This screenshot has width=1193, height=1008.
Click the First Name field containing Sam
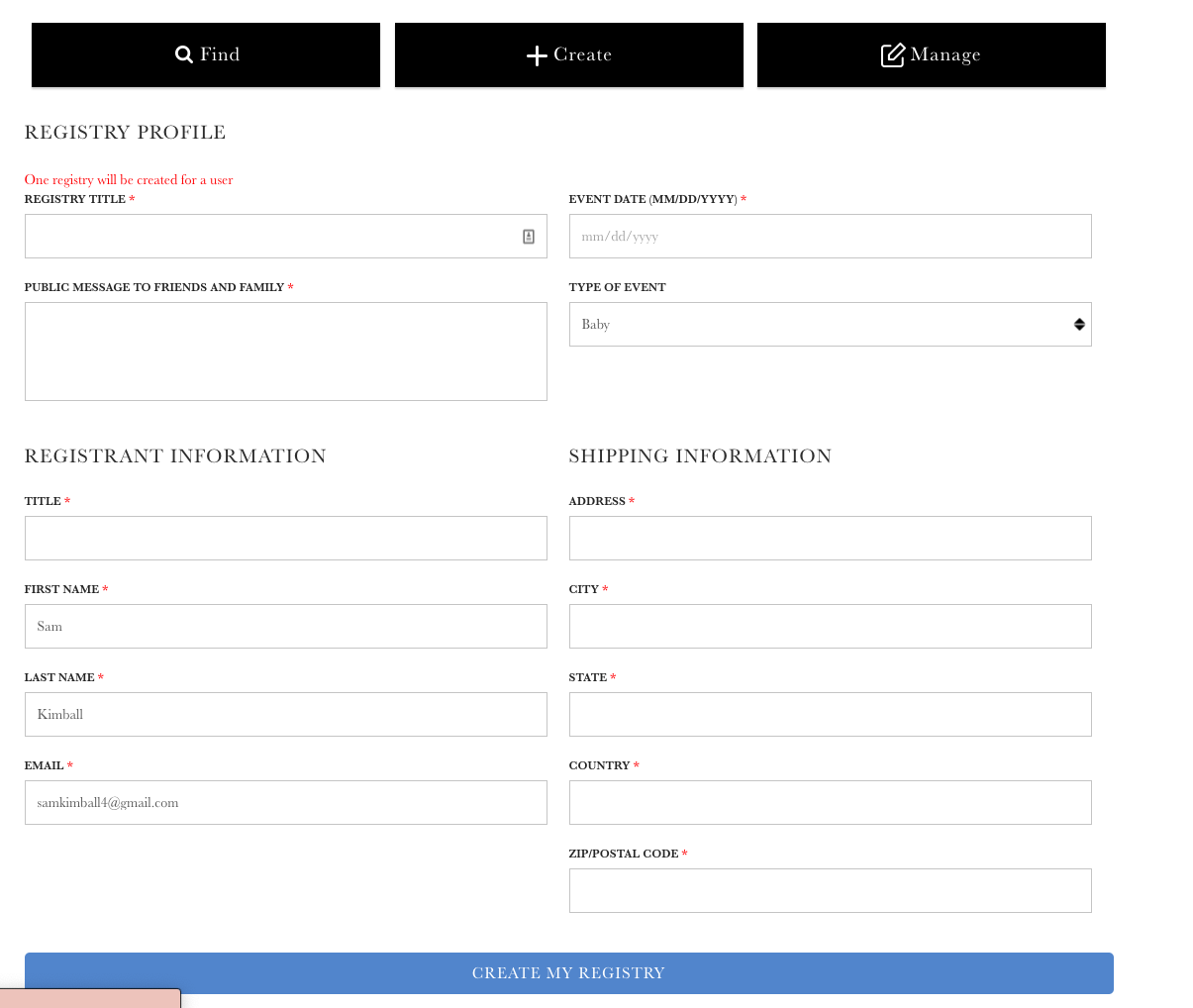click(286, 627)
